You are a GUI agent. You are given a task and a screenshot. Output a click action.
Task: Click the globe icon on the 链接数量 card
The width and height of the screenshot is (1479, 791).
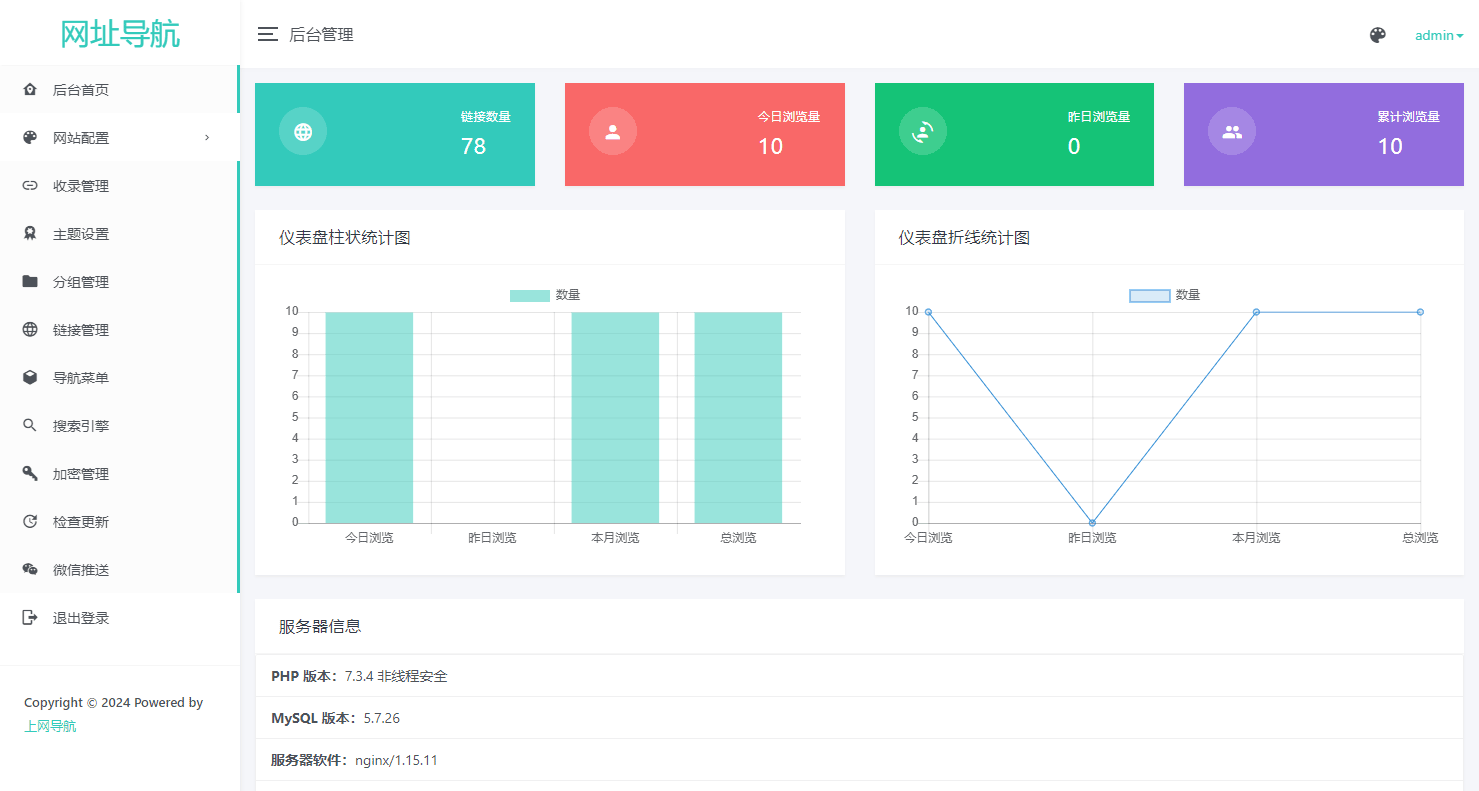(x=303, y=131)
